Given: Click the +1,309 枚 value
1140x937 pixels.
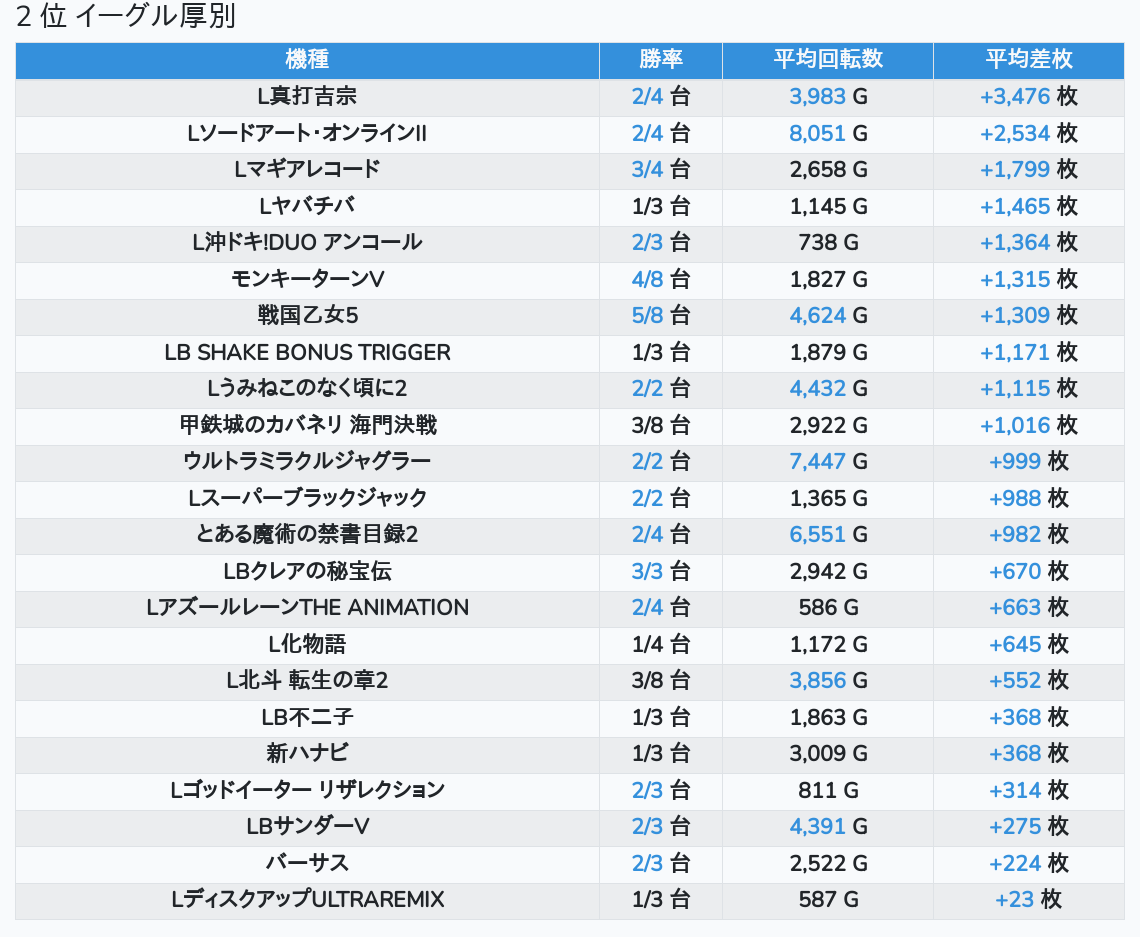Looking at the screenshot, I should pyautogui.click(x=1028, y=316).
